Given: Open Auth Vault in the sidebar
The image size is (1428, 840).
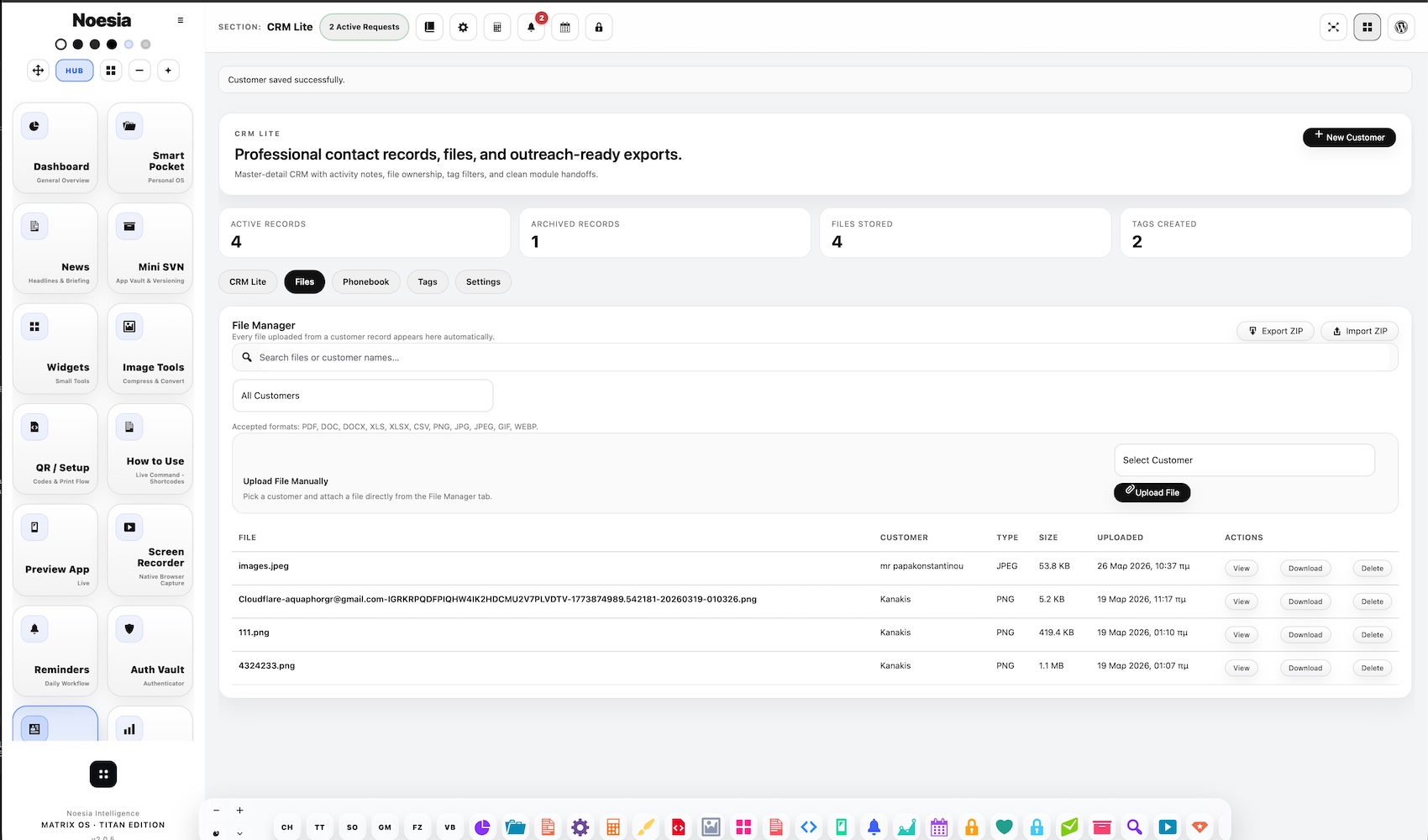Looking at the screenshot, I should (150, 651).
